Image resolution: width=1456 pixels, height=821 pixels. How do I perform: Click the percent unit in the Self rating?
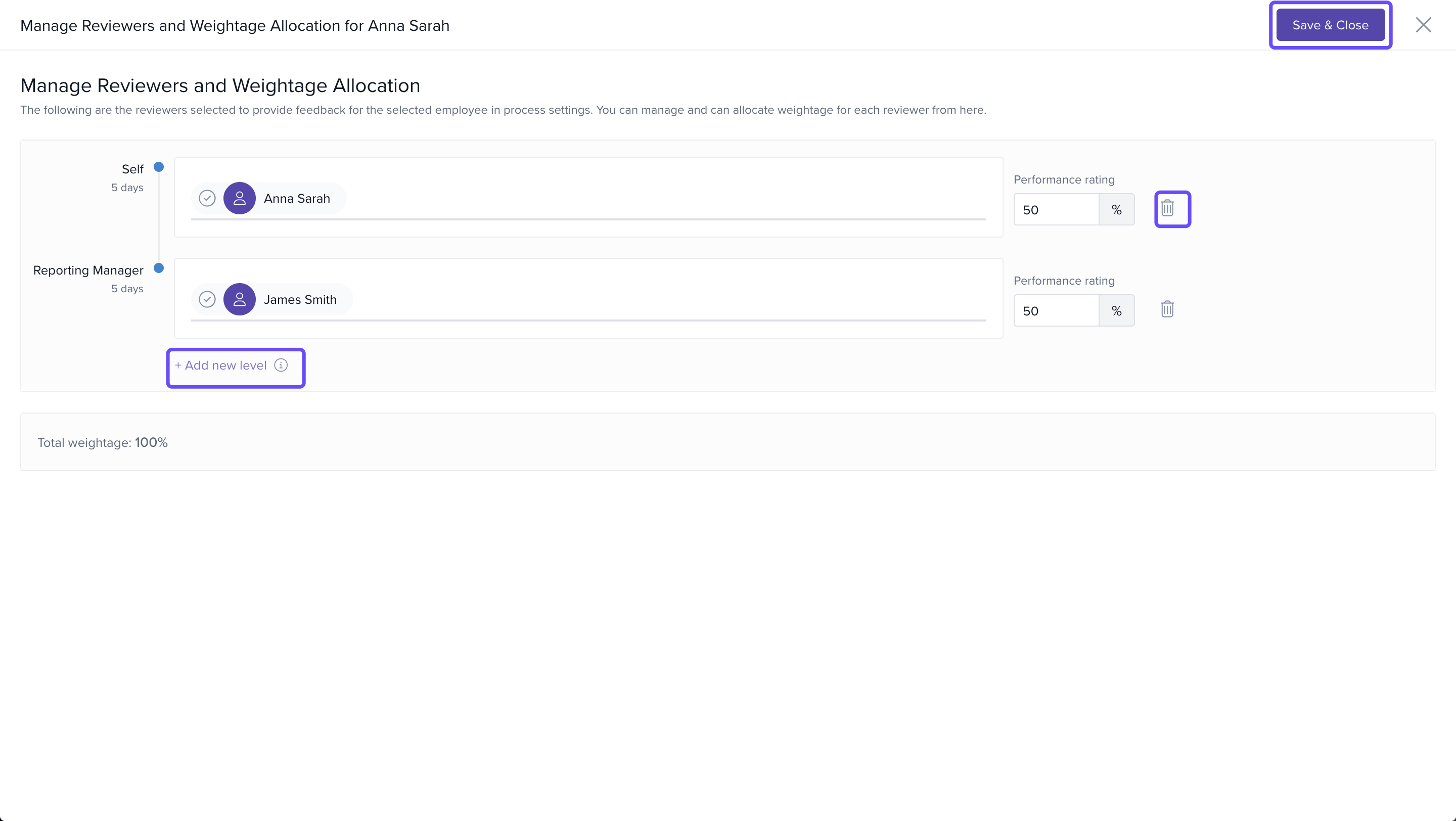point(1116,210)
